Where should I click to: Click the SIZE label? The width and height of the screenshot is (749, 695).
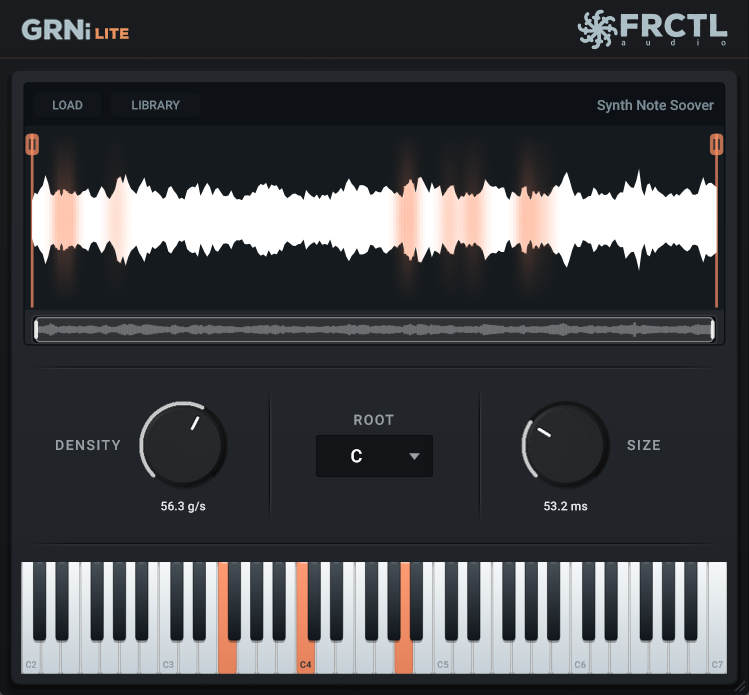pos(643,445)
